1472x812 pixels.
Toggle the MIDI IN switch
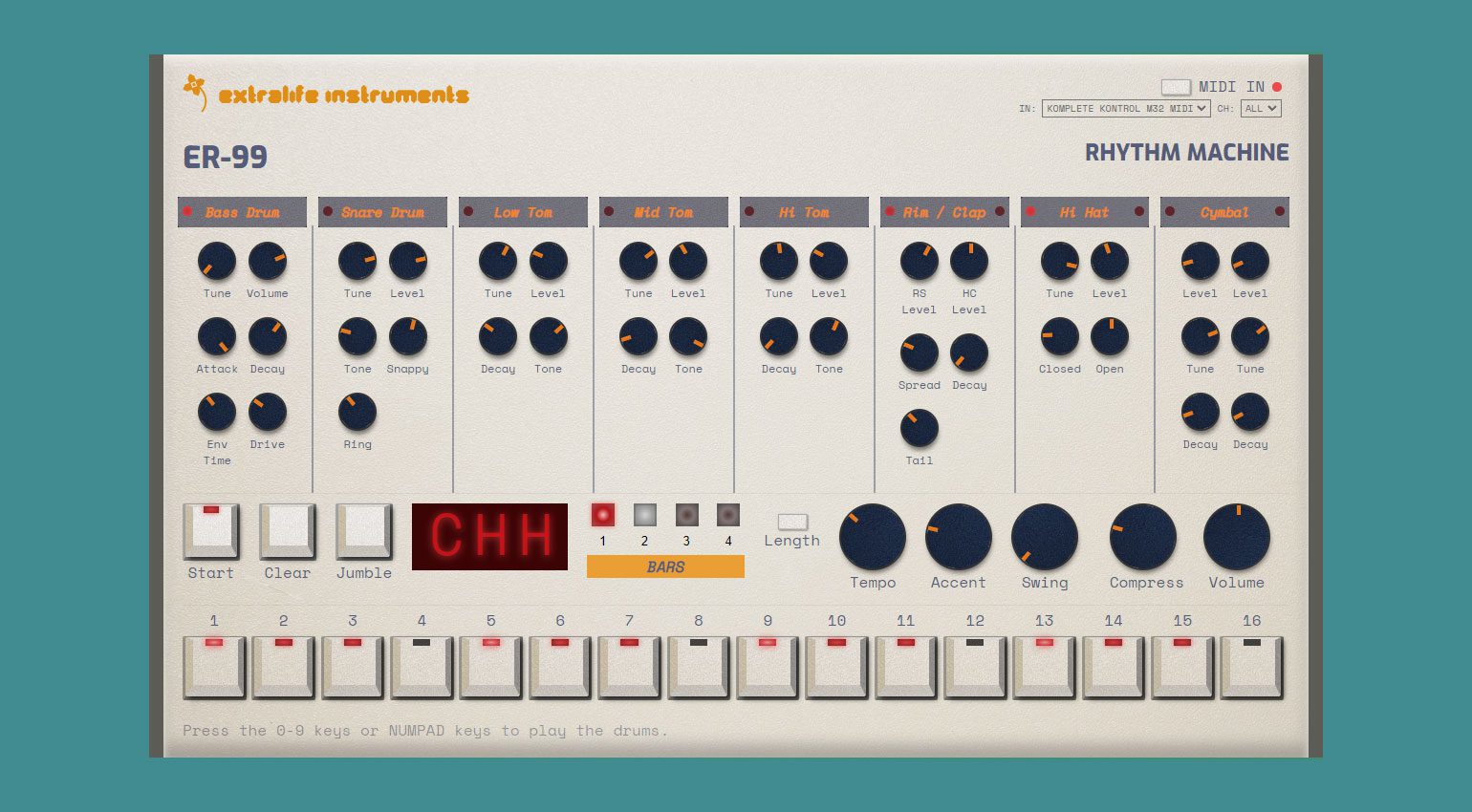point(1175,87)
